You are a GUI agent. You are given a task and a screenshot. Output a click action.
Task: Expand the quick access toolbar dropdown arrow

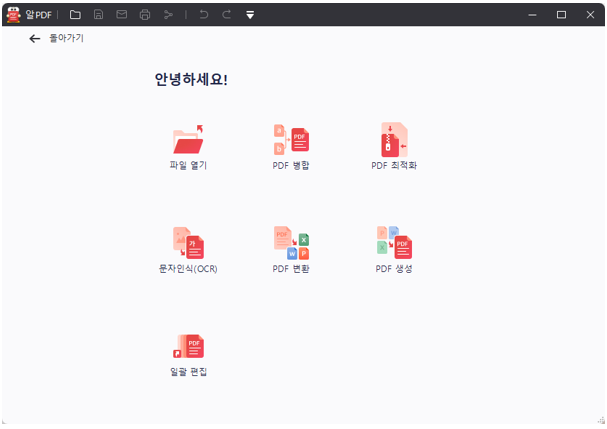coord(250,15)
